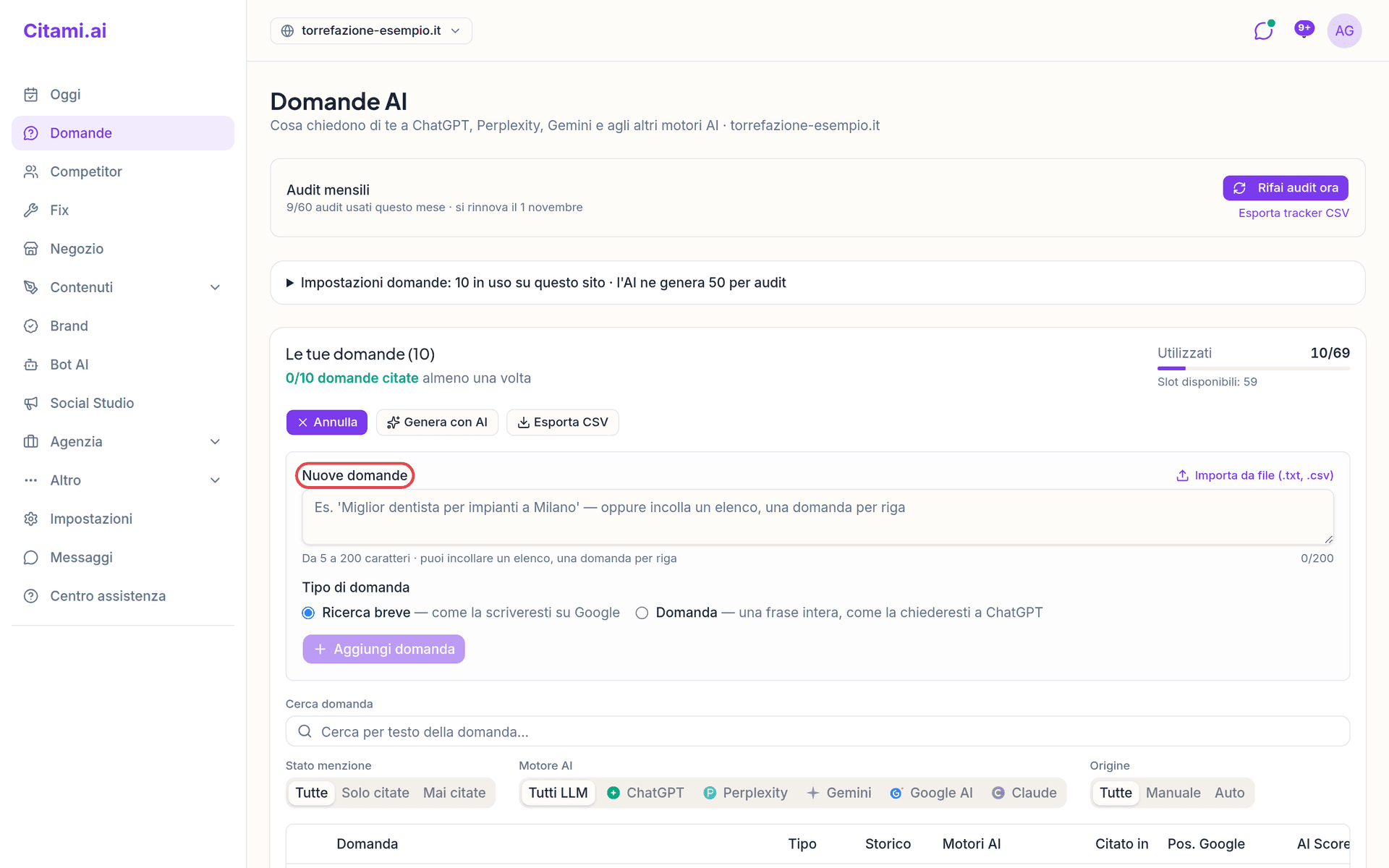The height and width of the screenshot is (868, 1389).
Task: Filter by Mai citate status
Action: coord(454,793)
